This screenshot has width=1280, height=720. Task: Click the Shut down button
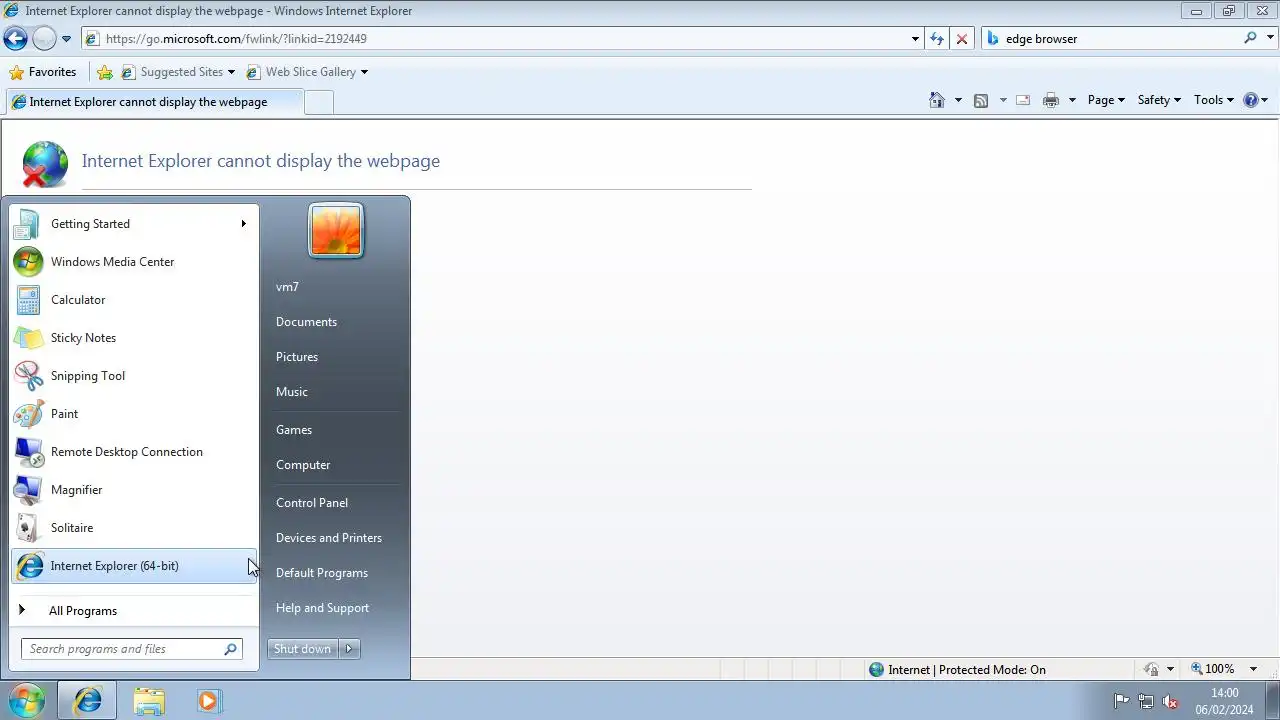[302, 649]
